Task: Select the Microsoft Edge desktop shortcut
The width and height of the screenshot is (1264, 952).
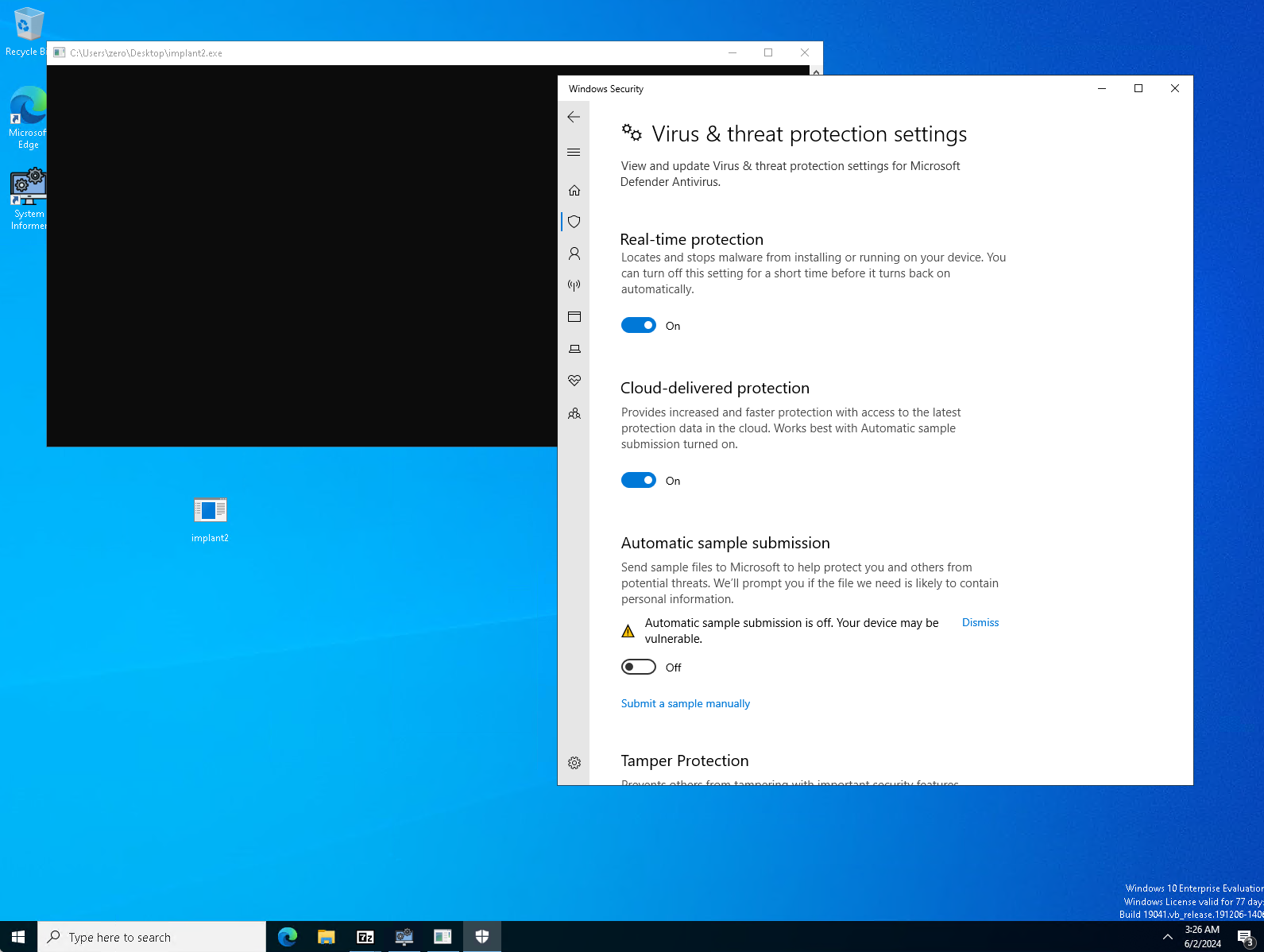Action: click(x=27, y=118)
